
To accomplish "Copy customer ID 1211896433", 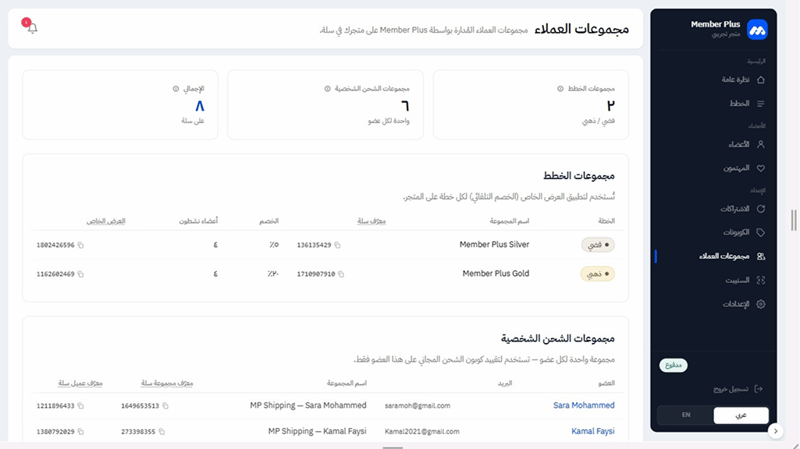I will [81, 406].
